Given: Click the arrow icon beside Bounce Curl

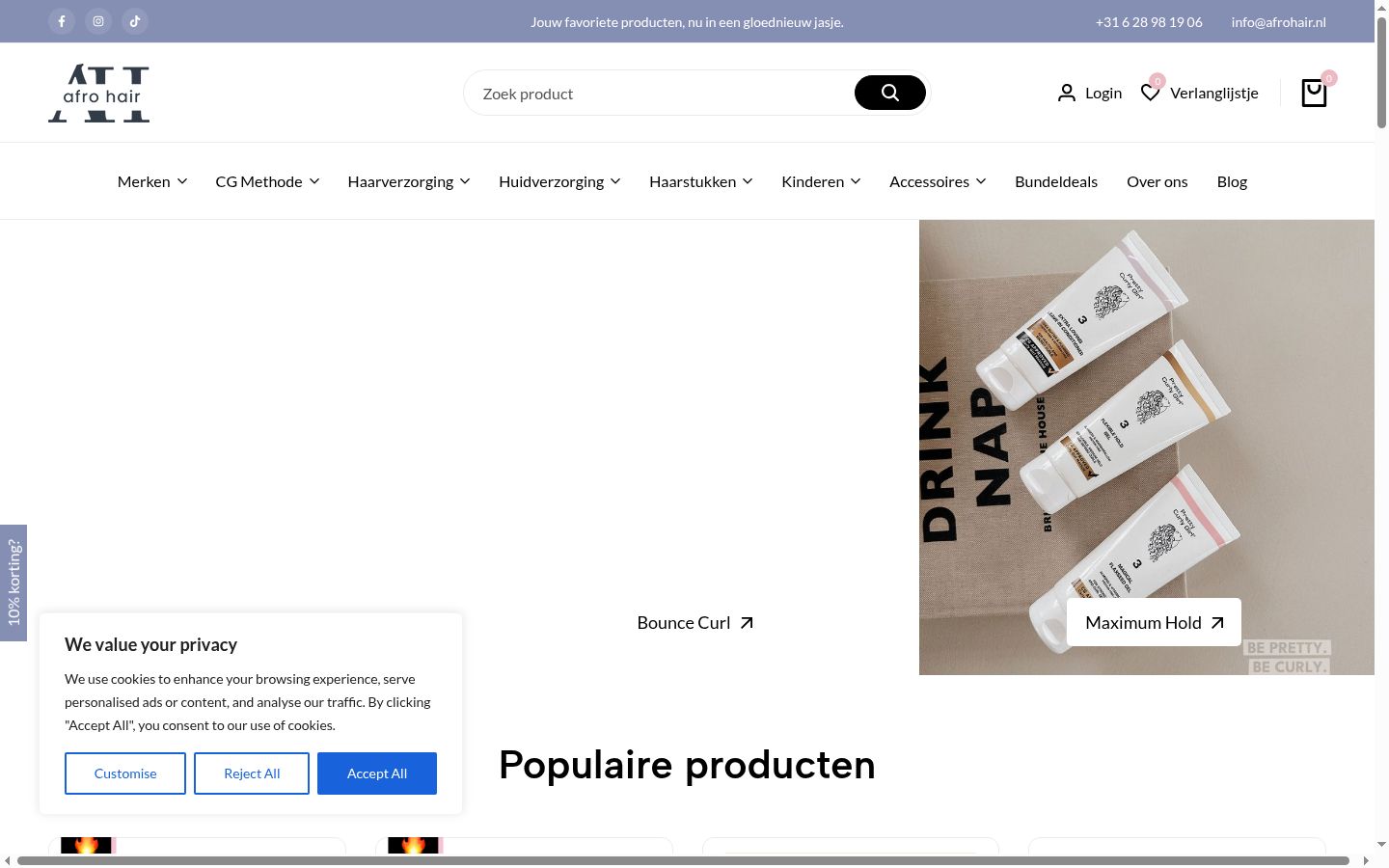Looking at the screenshot, I should coord(747,623).
